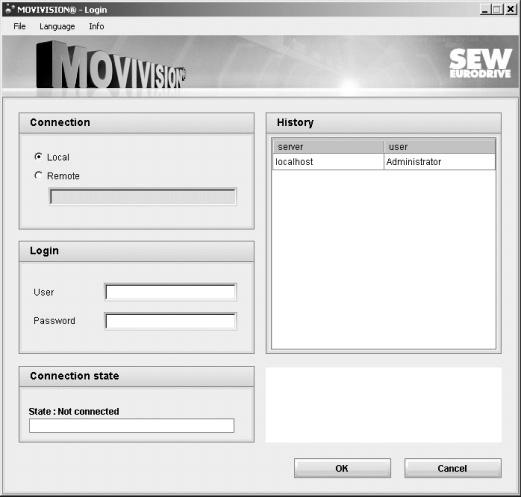Open the Language menu
The height and width of the screenshot is (497, 521).
click(57, 26)
